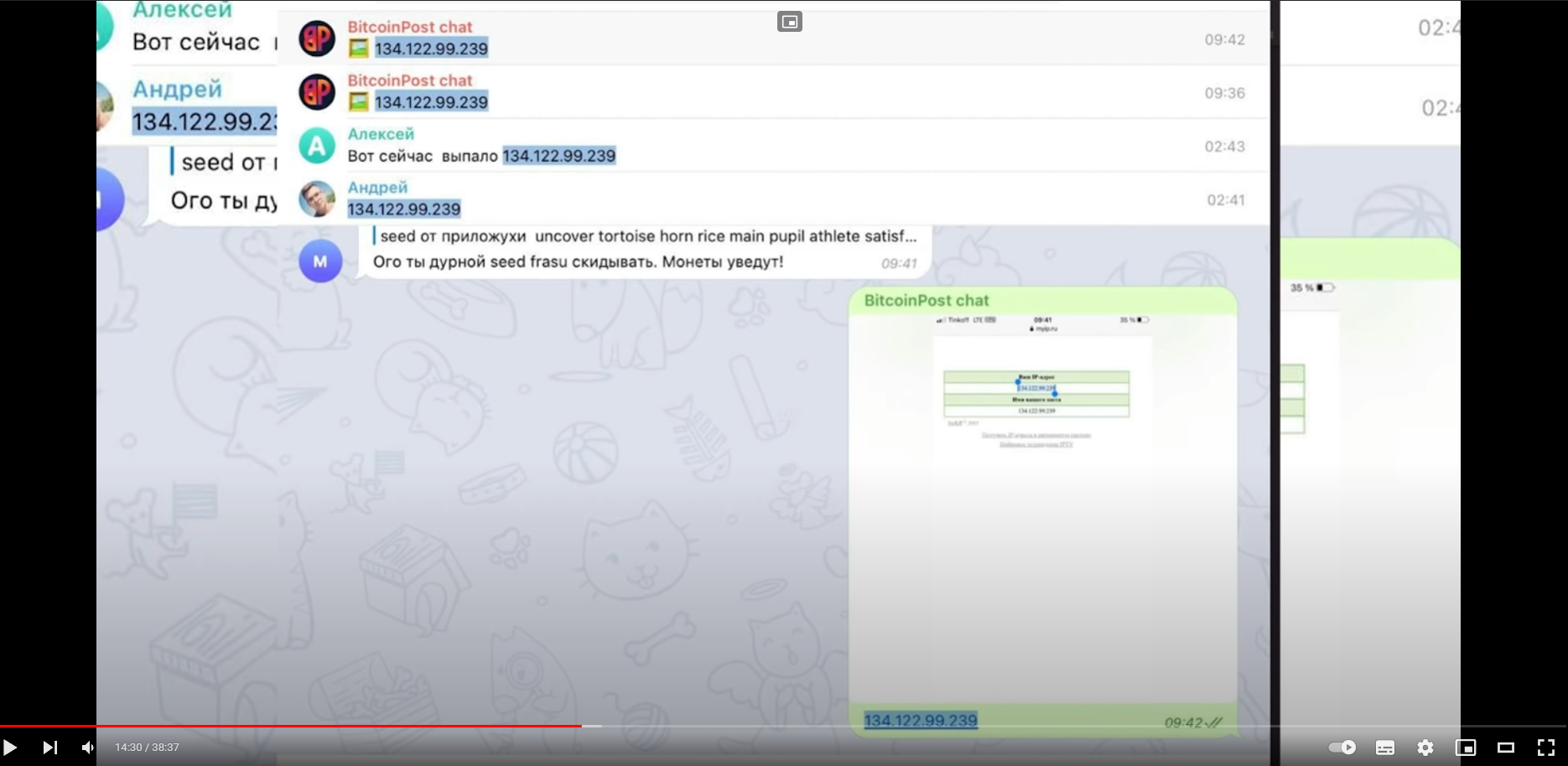Open the video settings gear
1568x766 pixels.
pos(1425,748)
